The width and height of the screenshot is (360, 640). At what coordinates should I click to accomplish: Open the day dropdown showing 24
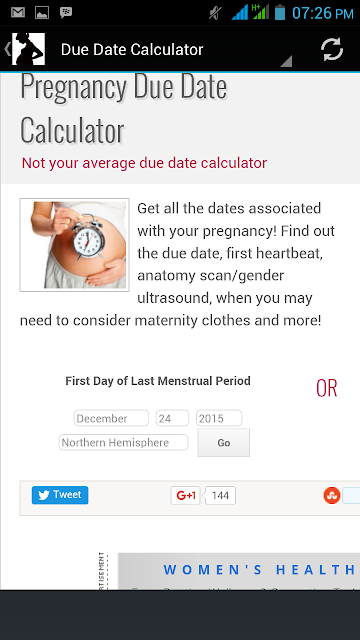click(x=172, y=418)
